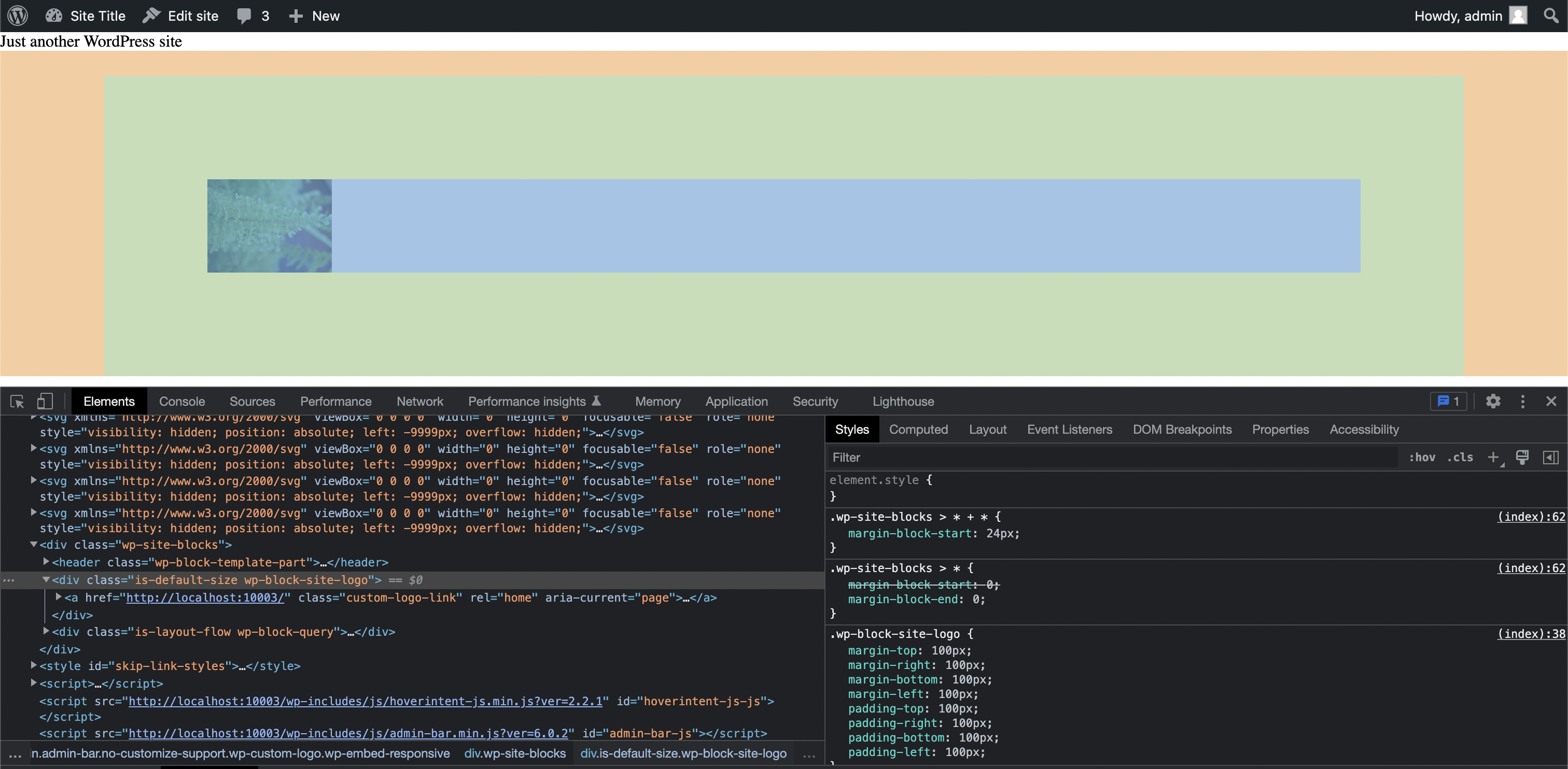
Task: Expand the header wp-block-template-part node
Action: [46, 562]
